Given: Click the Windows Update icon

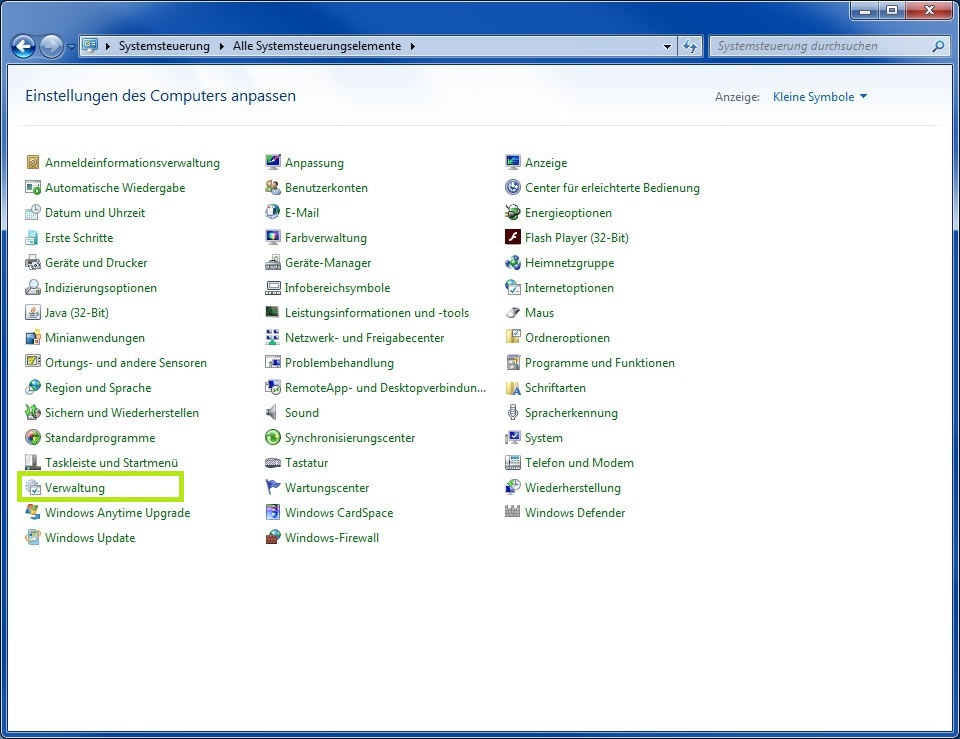Looking at the screenshot, I should coord(32,538).
